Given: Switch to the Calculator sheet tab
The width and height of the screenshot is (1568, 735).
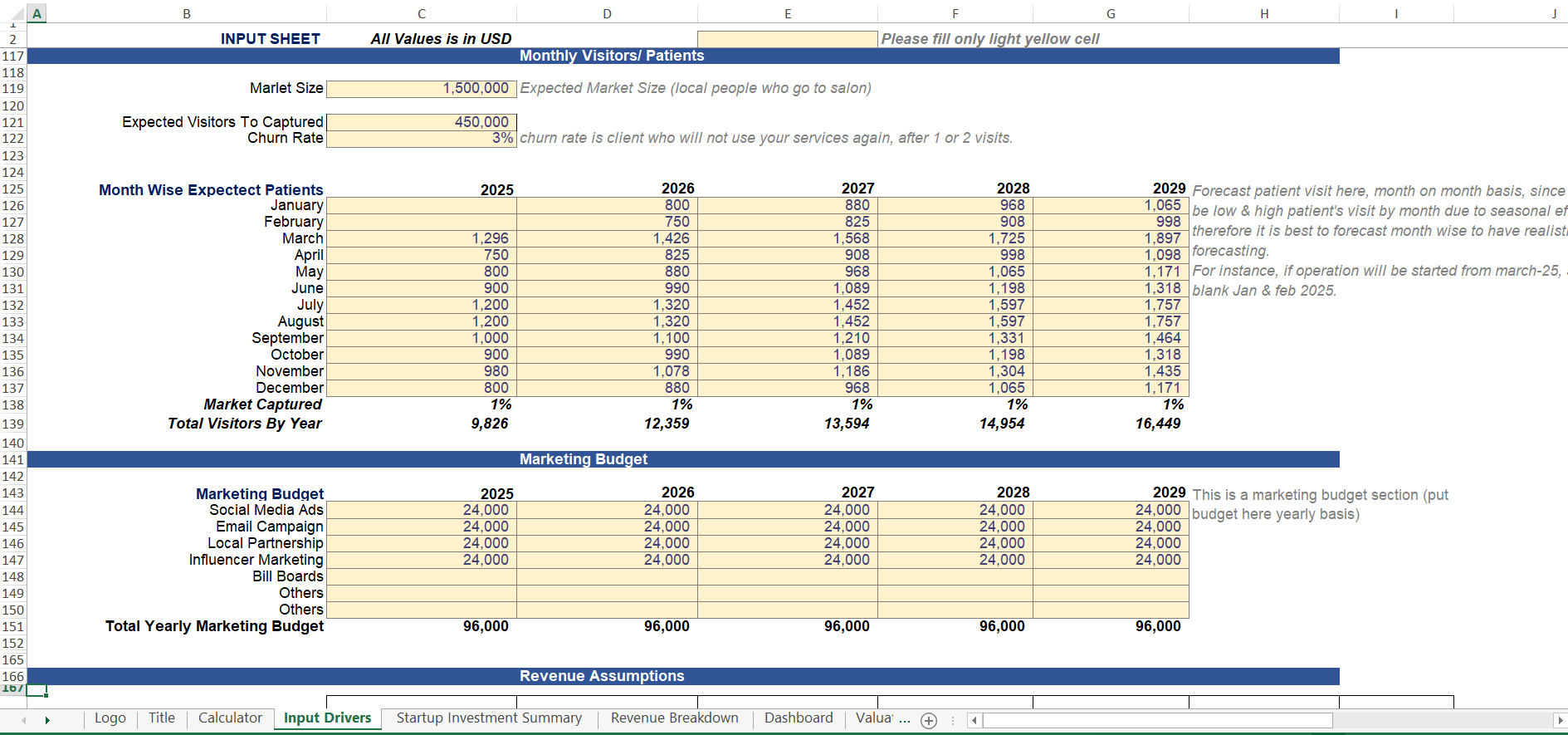Looking at the screenshot, I should click(x=230, y=718).
